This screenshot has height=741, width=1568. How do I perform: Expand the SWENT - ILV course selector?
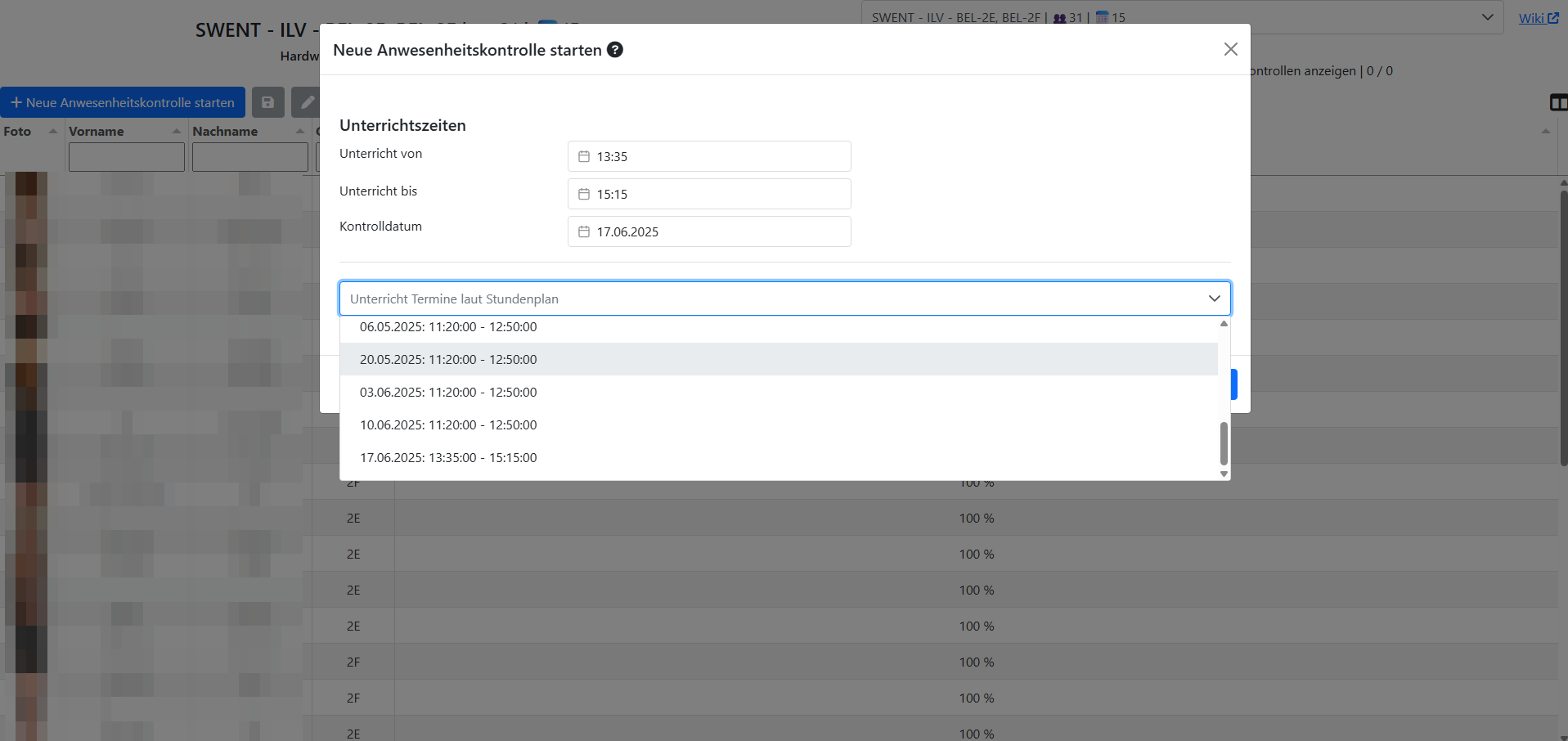click(x=1487, y=17)
